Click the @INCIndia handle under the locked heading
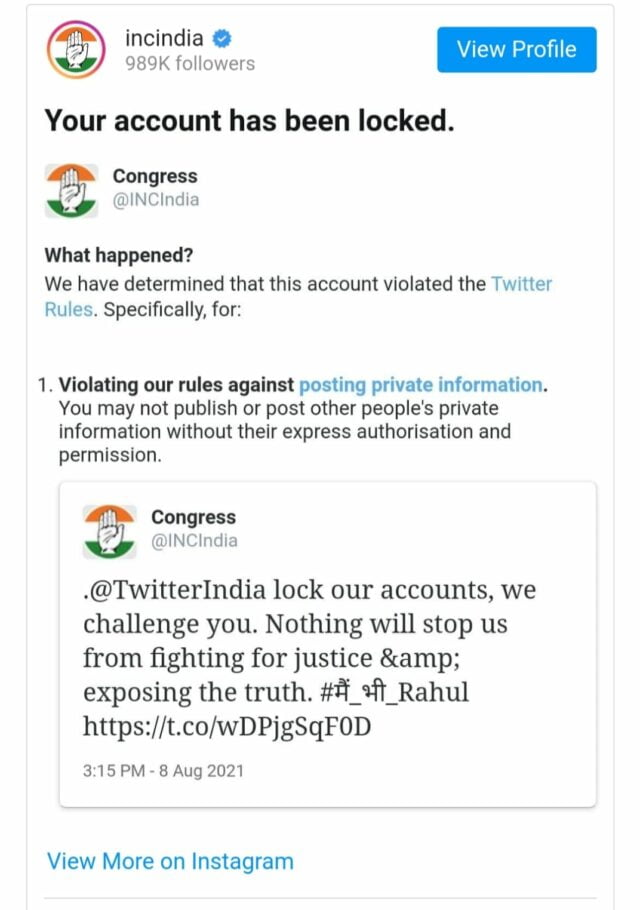 [x=155, y=200]
